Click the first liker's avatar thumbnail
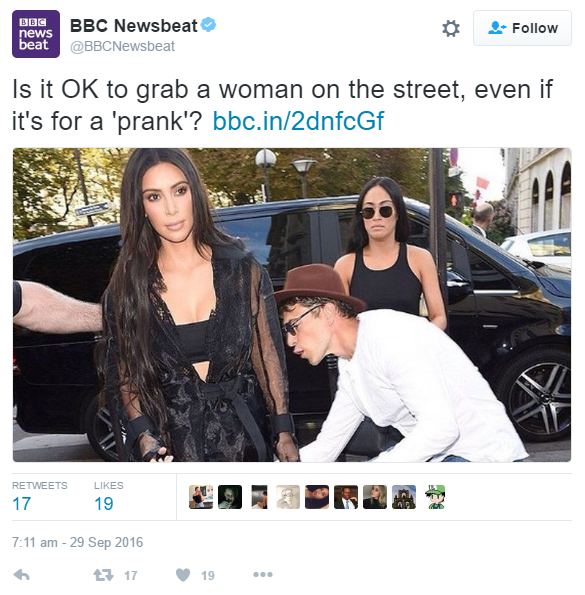This screenshot has height=595, width=585. pyautogui.click(x=201, y=497)
